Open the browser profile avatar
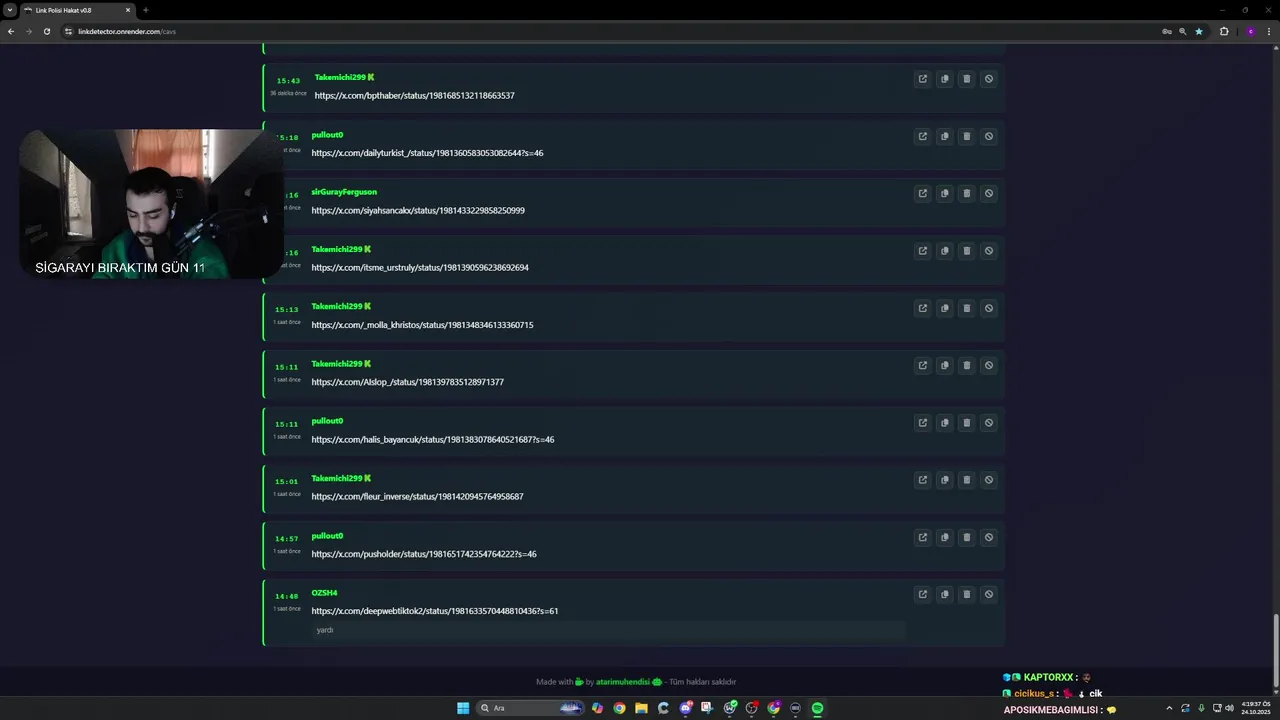This screenshot has width=1280, height=720. (x=1250, y=31)
